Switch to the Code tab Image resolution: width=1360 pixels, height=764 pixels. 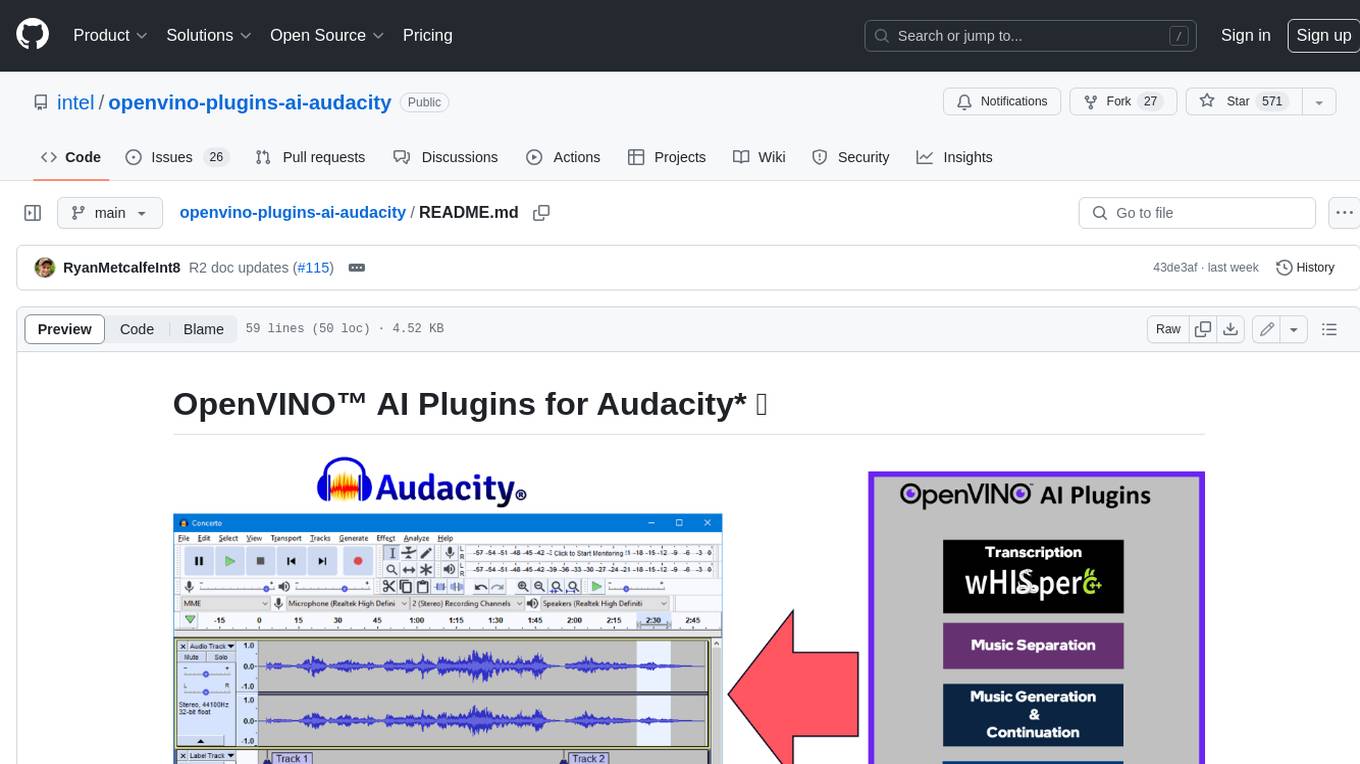tap(71, 157)
